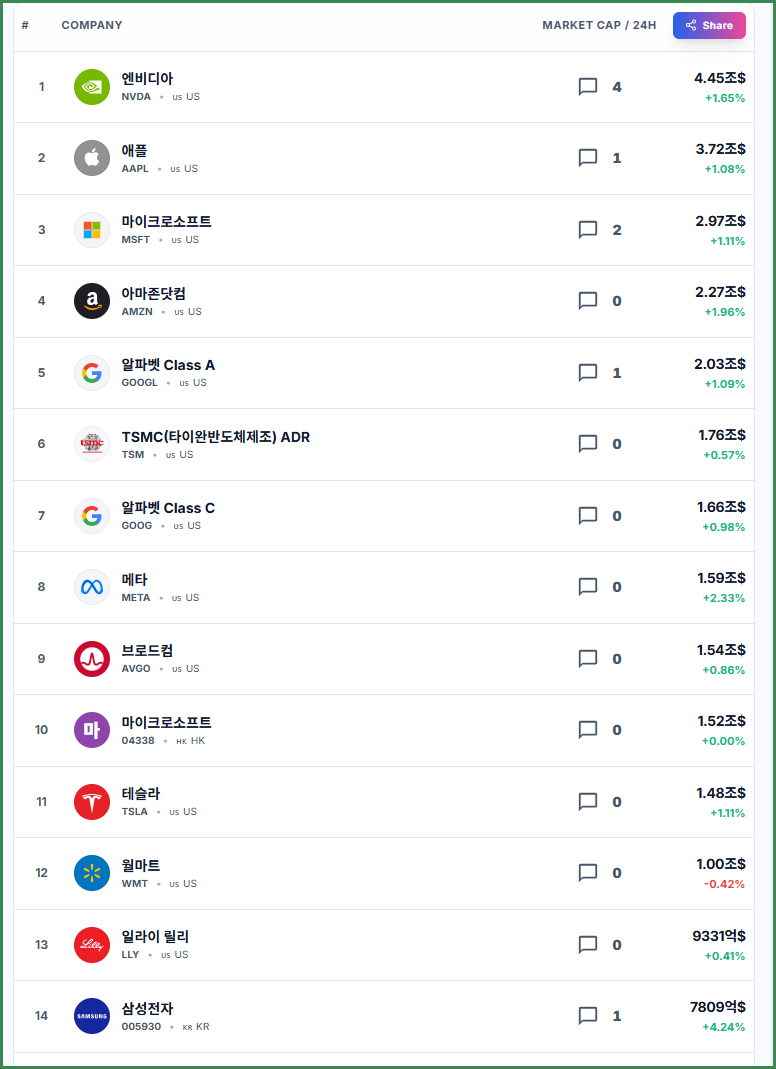Click the Eli Lilly logo icon
The height and width of the screenshot is (1069, 776).
tap(92, 945)
